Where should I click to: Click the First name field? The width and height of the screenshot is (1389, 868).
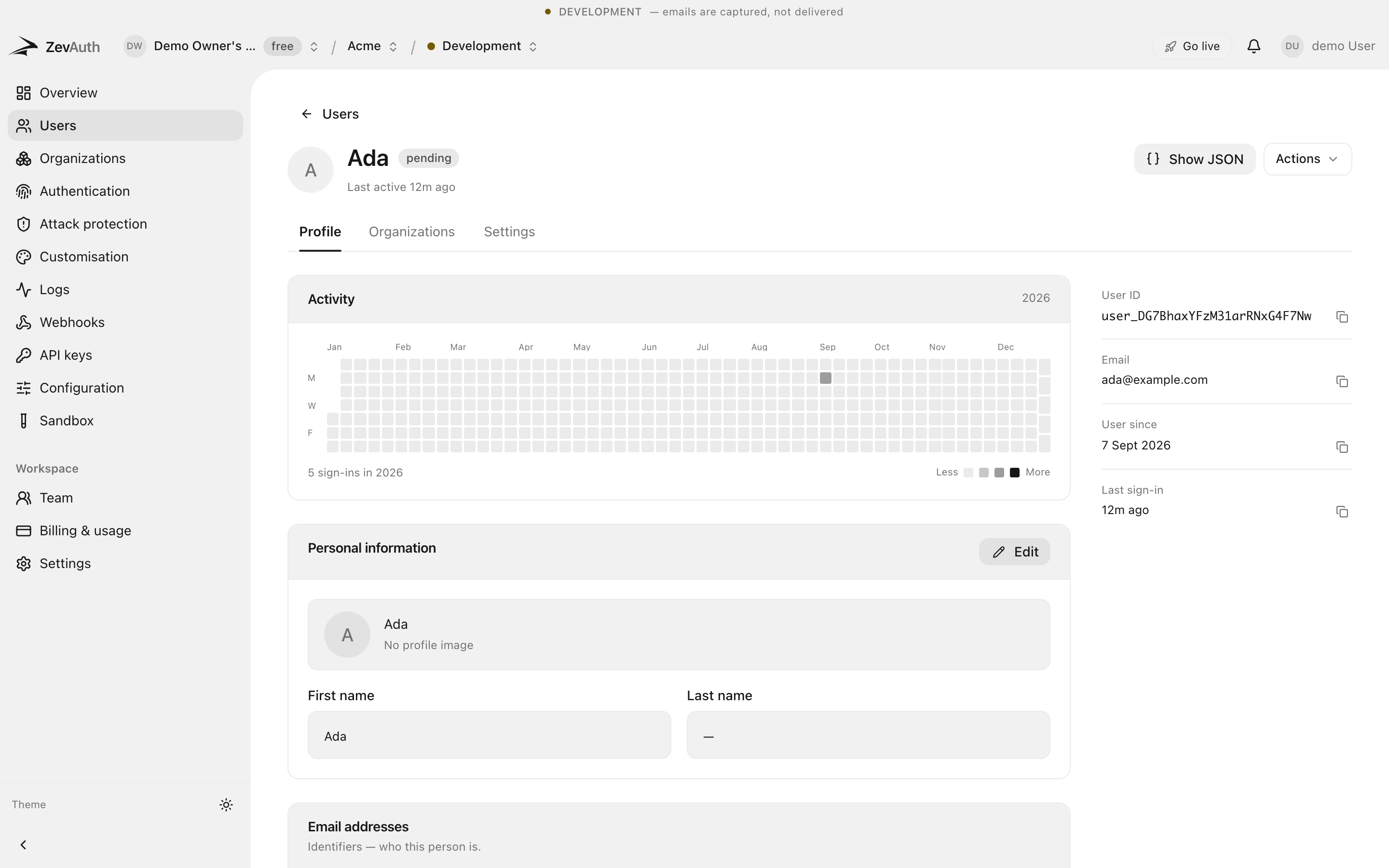click(x=489, y=735)
